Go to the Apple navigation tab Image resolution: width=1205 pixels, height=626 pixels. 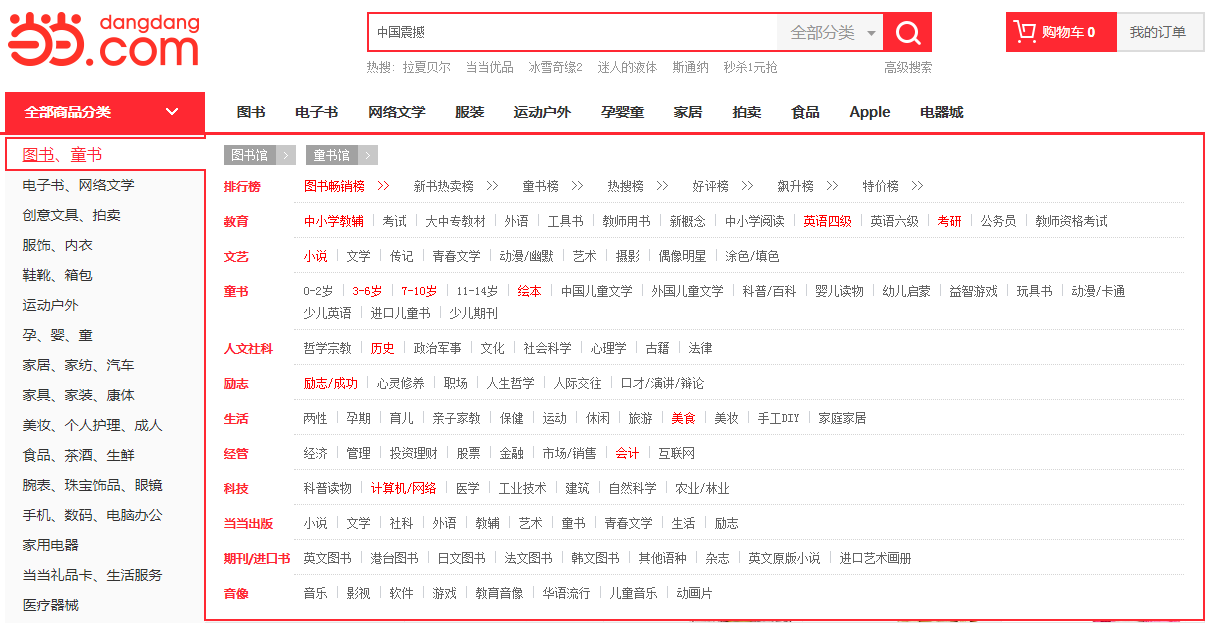869,112
